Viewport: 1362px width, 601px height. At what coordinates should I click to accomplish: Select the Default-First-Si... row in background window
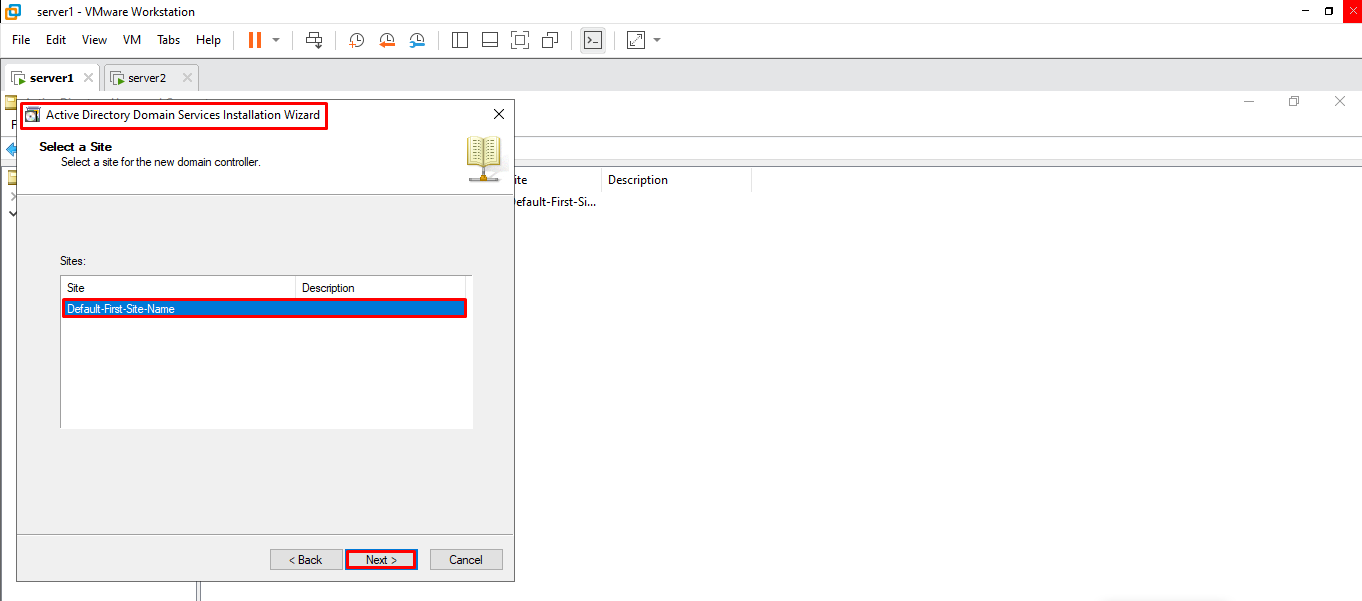pyautogui.click(x=556, y=202)
